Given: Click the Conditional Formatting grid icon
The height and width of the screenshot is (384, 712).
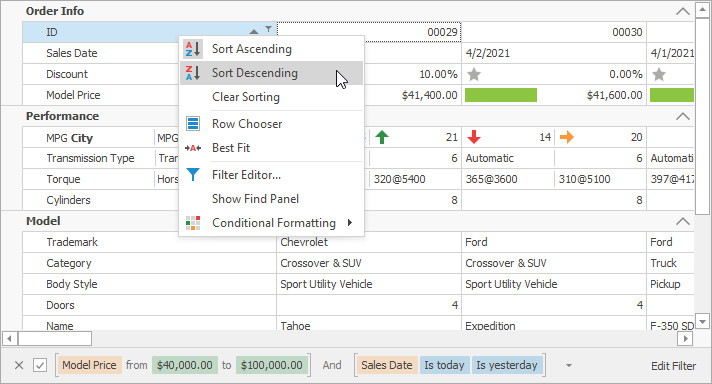Looking at the screenshot, I should 193,223.
